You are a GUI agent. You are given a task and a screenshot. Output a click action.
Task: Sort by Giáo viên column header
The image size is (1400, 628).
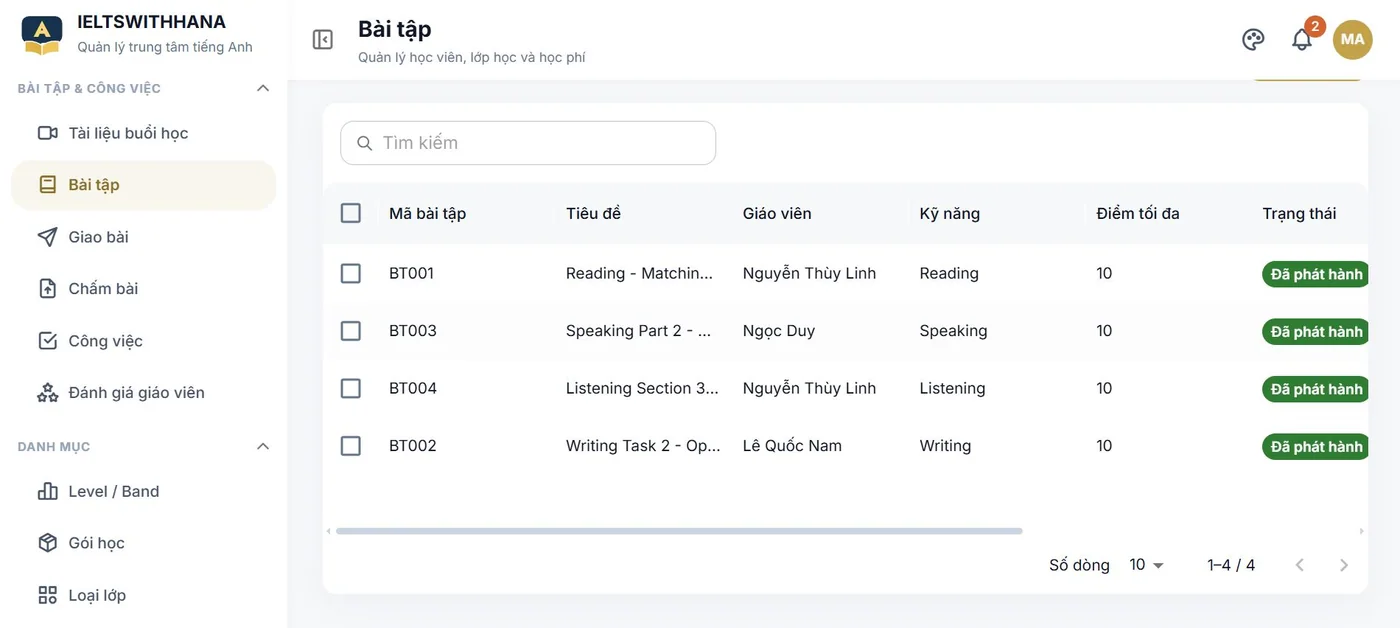(777, 213)
